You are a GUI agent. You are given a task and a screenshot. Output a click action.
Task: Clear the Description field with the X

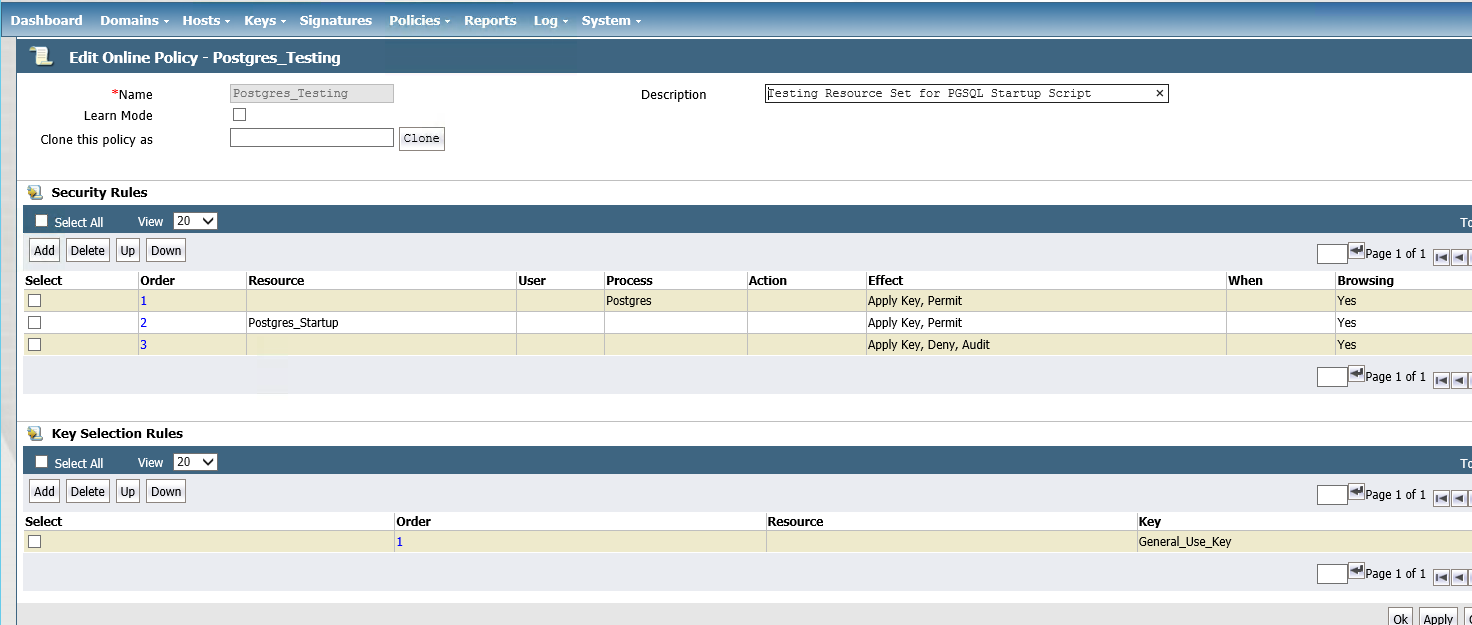pos(1159,94)
